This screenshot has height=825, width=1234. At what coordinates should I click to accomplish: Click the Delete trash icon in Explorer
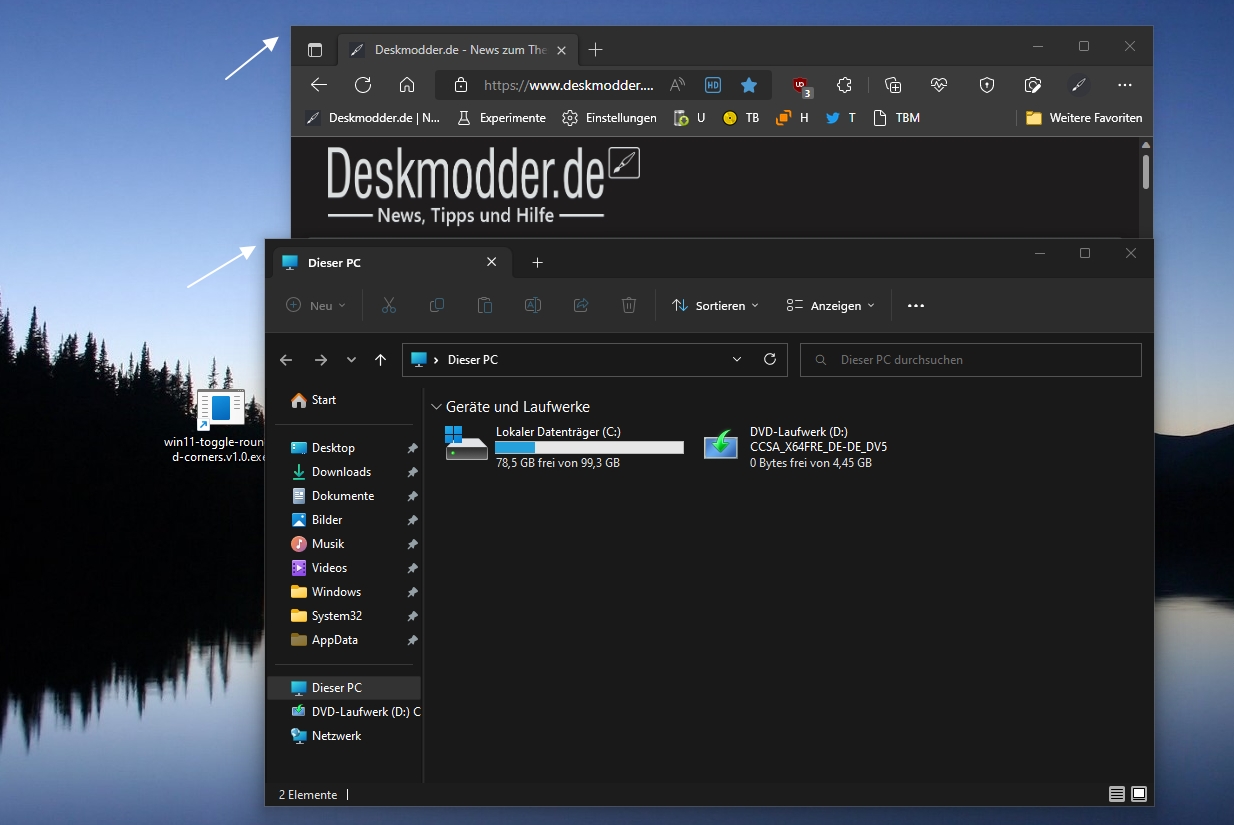pos(629,305)
